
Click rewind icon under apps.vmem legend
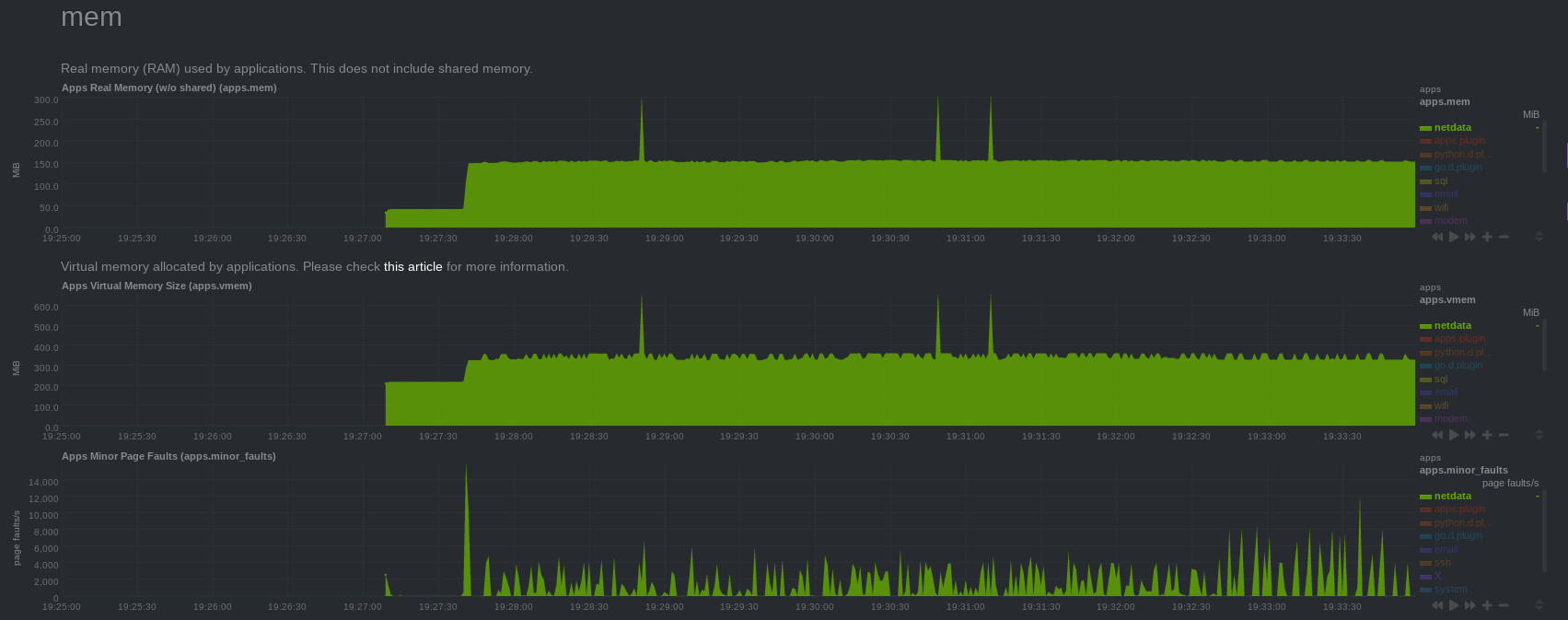tap(1437, 435)
